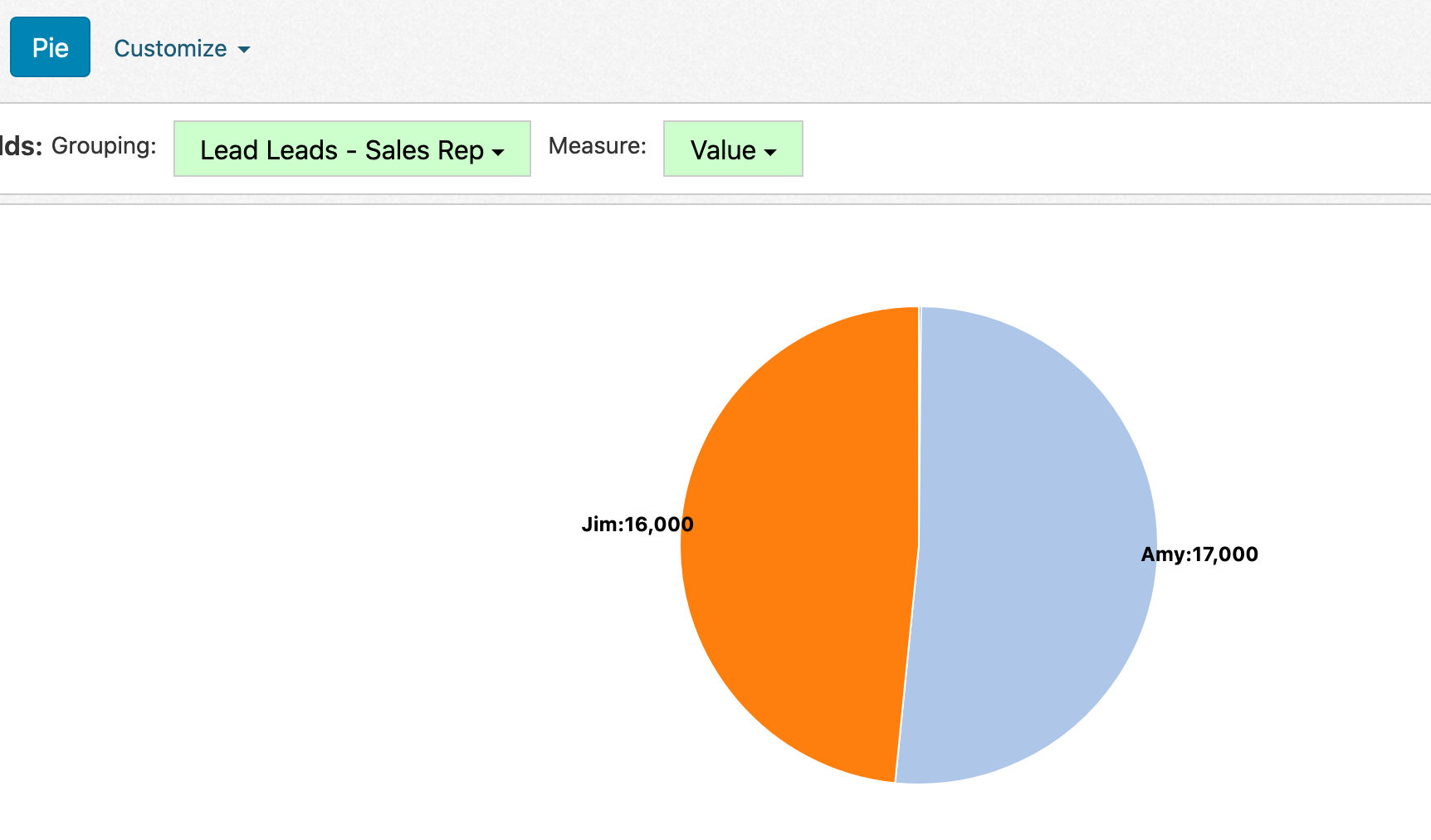This screenshot has width=1431, height=840.
Task: Click the Pie label on the chart type button
Action: coord(50,46)
